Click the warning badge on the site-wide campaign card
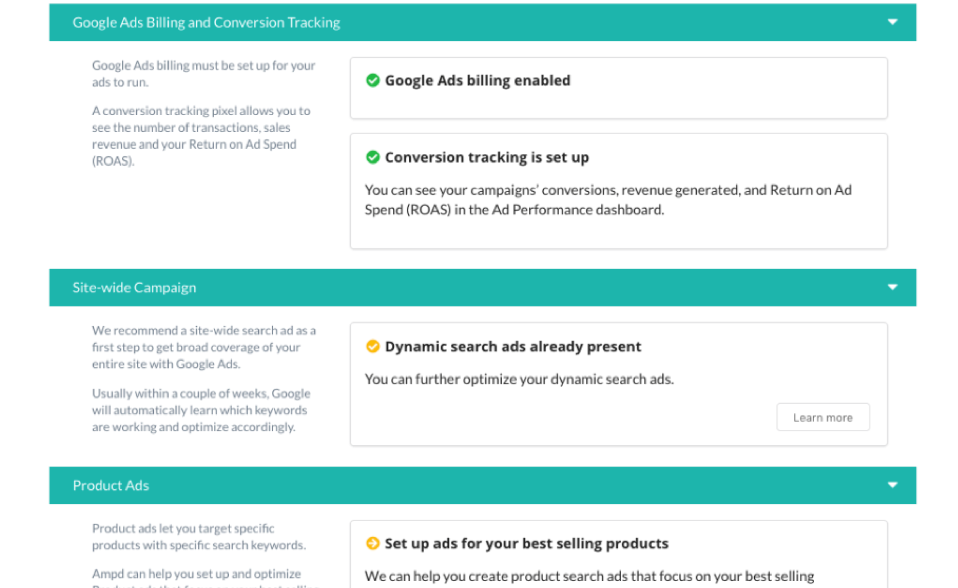This screenshot has height=588, width=958. tap(373, 346)
